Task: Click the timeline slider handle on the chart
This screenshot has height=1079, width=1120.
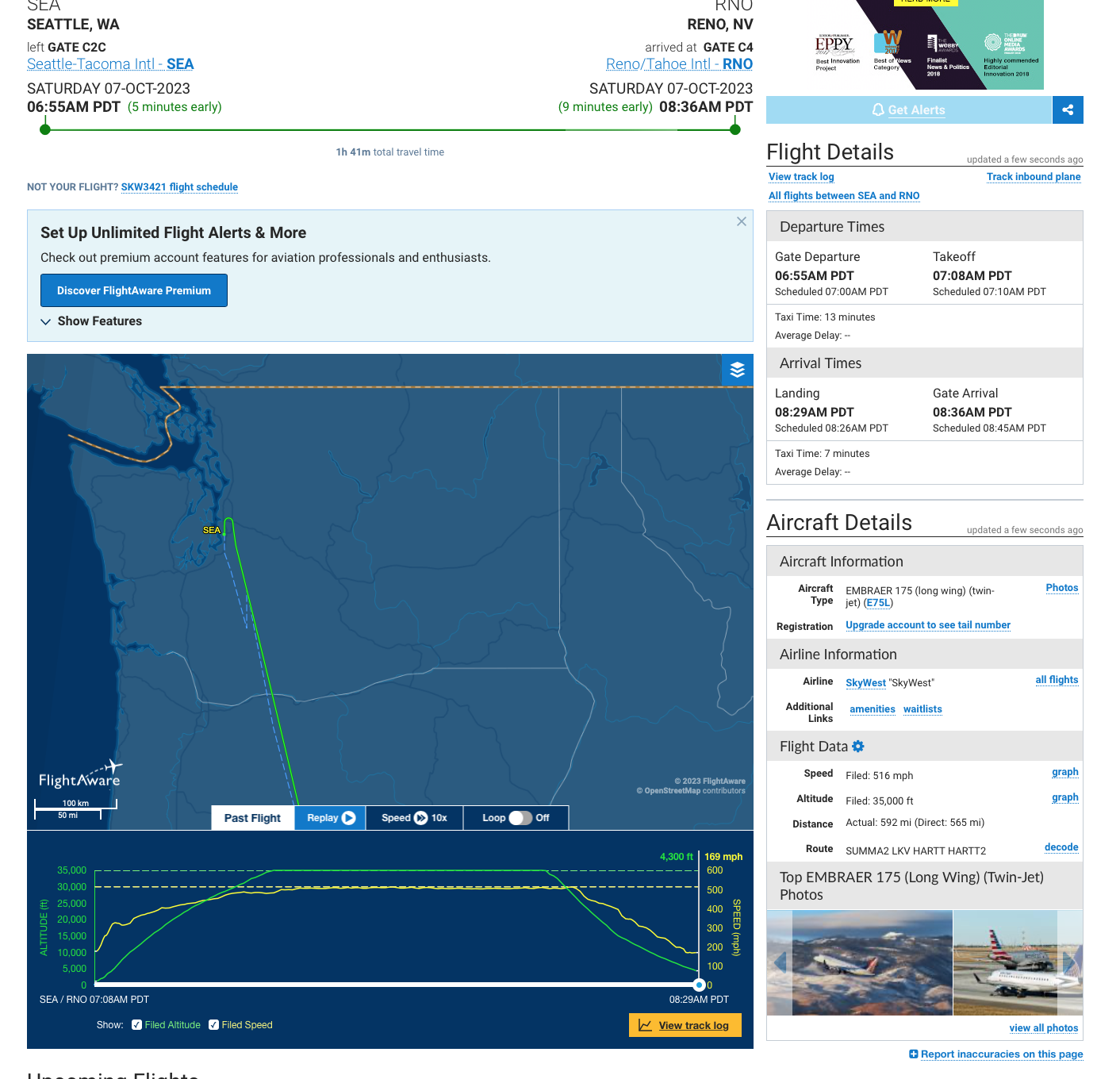Action: pos(699,985)
